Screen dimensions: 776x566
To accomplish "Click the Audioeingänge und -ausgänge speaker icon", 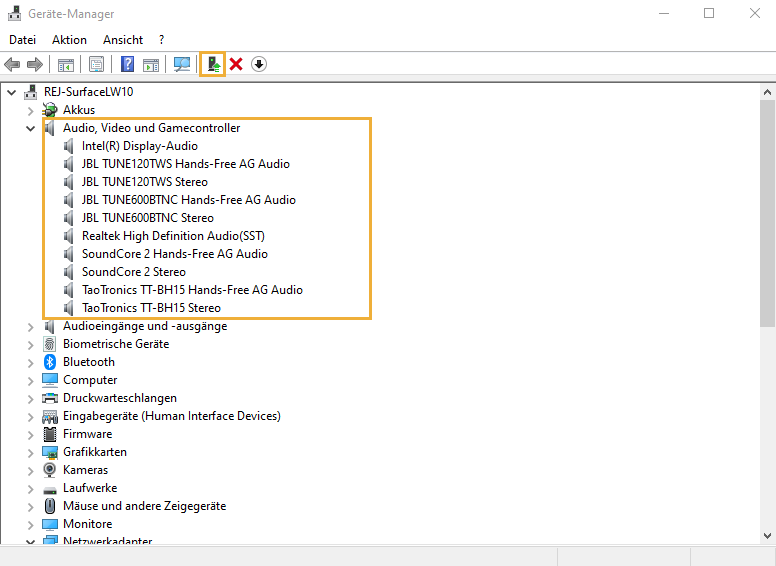I will [x=50, y=326].
